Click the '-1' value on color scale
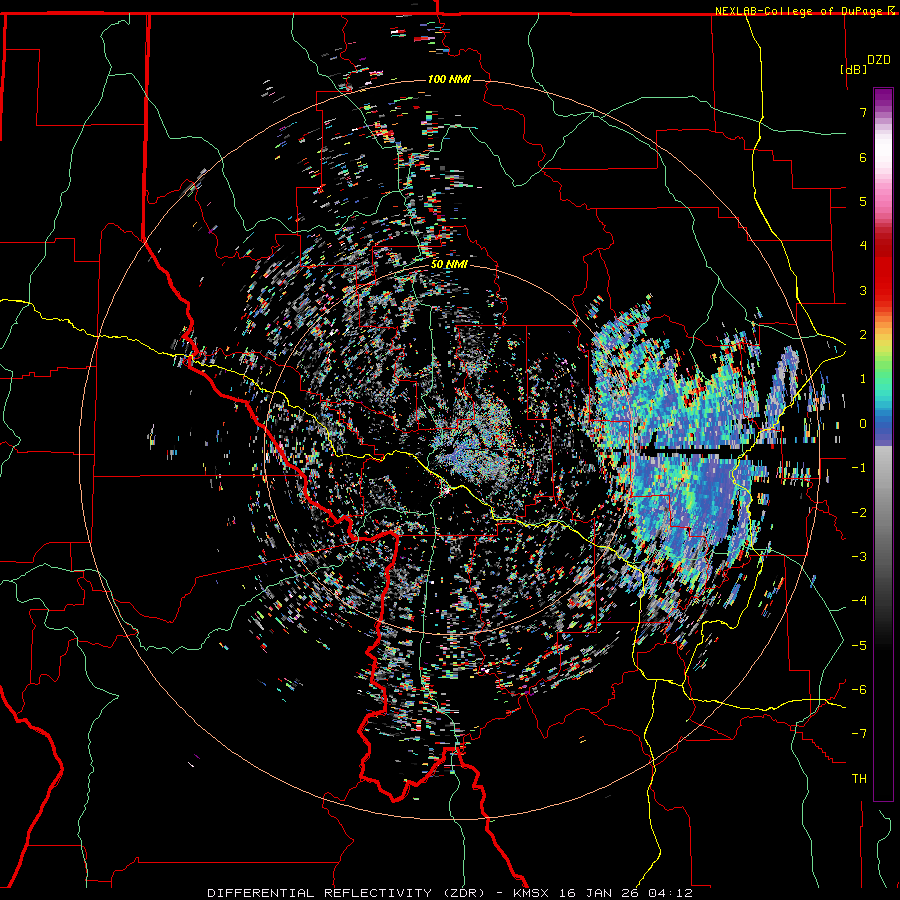 coord(859,468)
